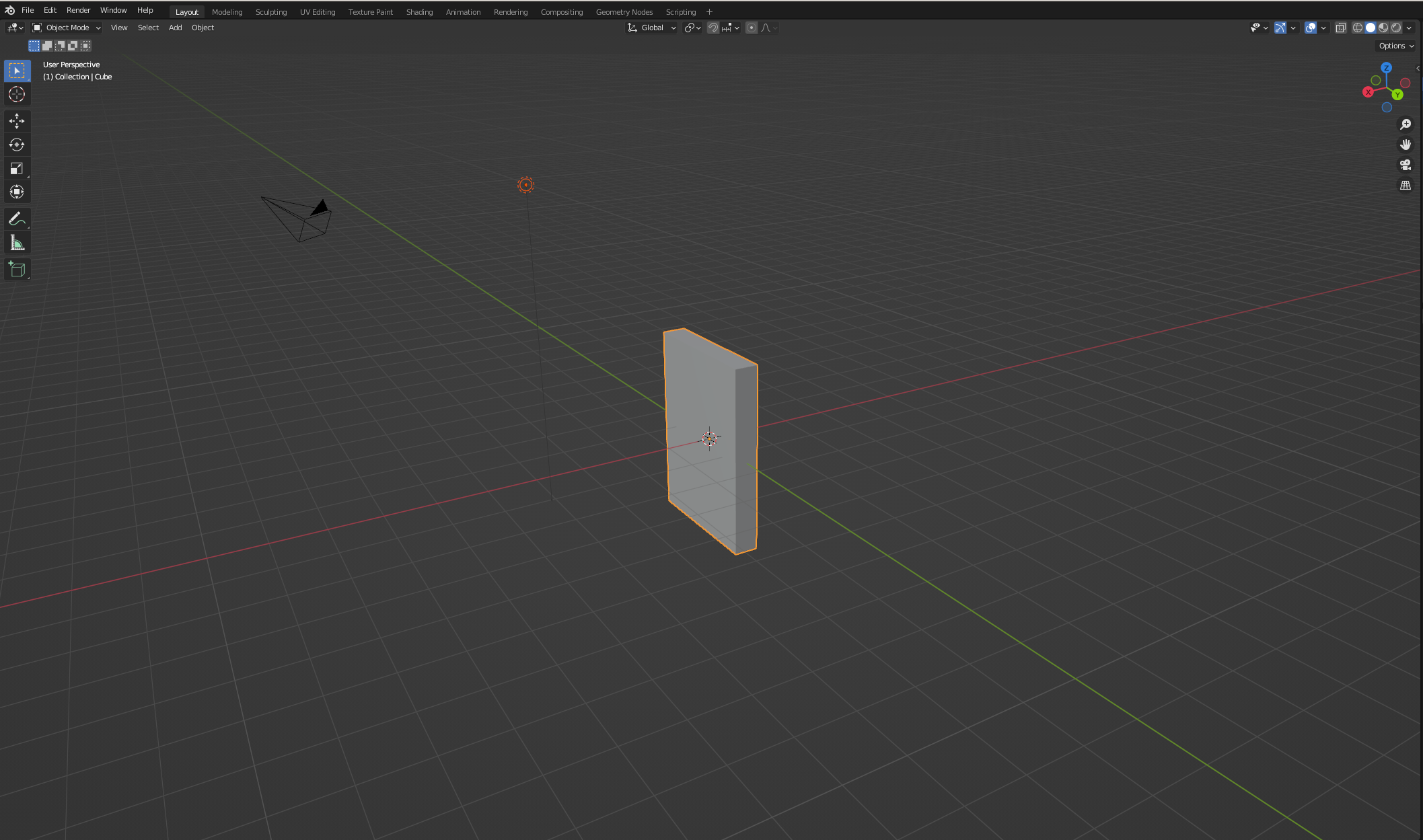Switch to the Shading workspace tab
Image resolution: width=1423 pixels, height=840 pixels.
(x=419, y=12)
